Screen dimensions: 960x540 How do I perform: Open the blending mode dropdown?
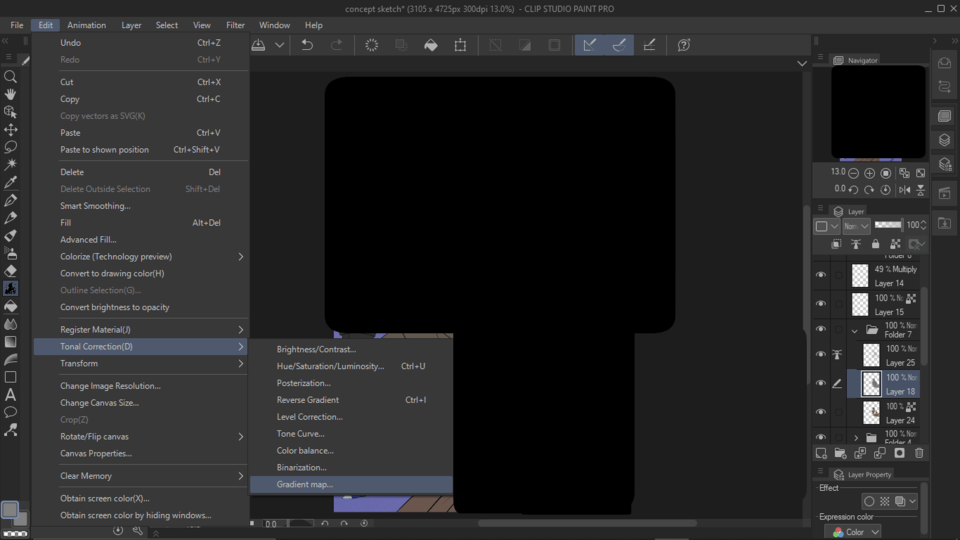pyautogui.click(x=857, y=226)
